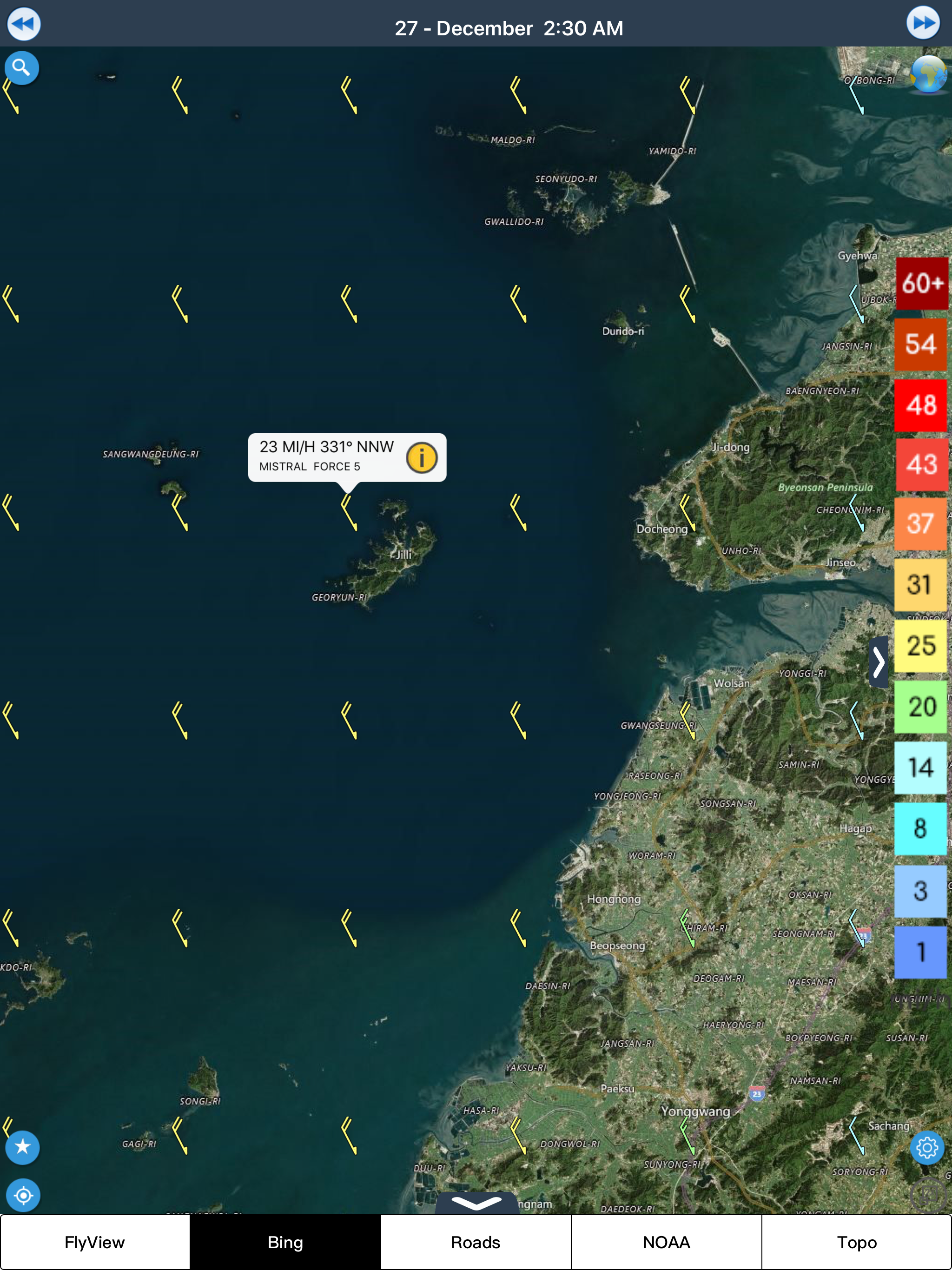Open the magnifying glass search

click(22, 68)
